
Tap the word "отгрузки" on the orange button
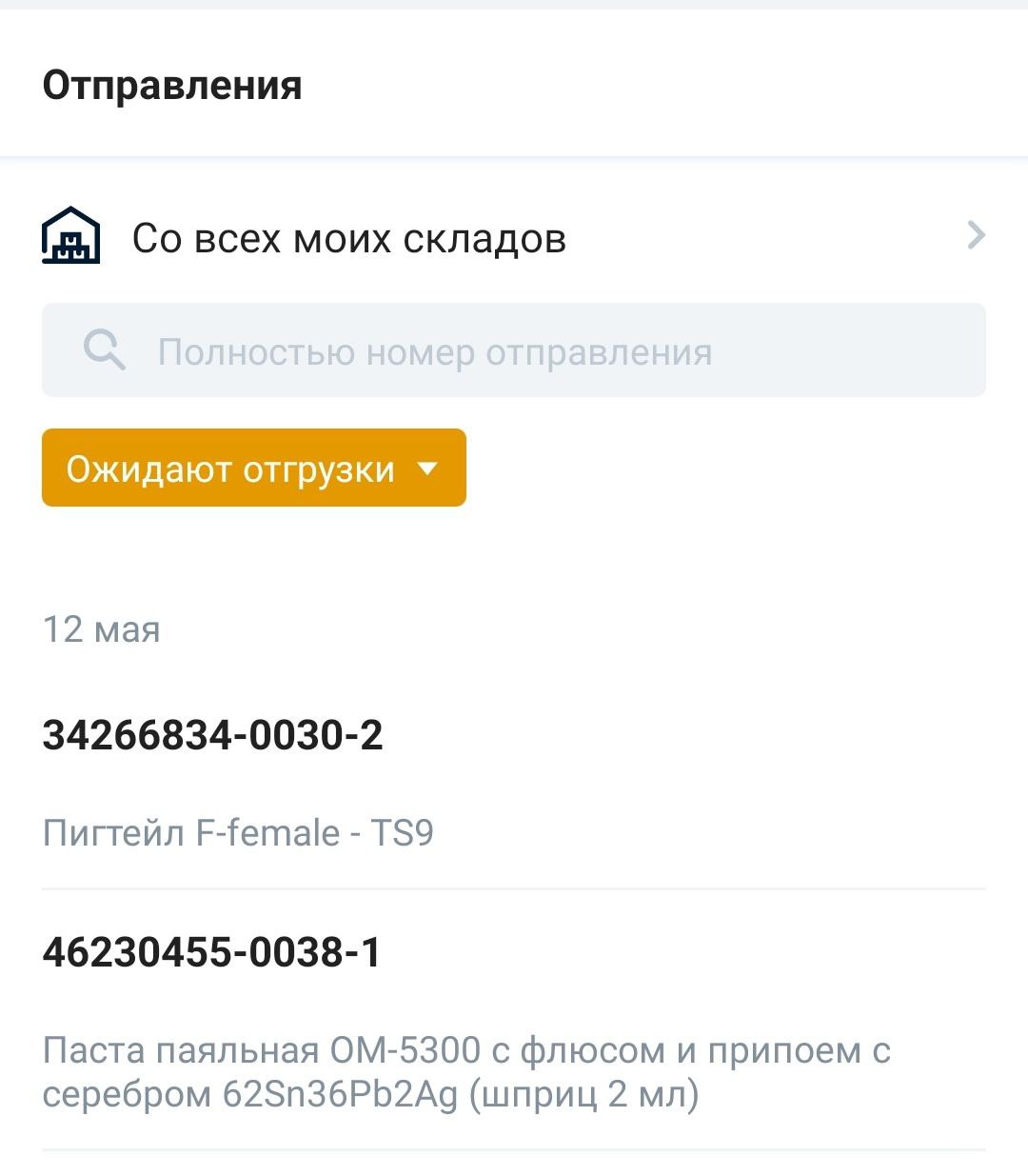tap(319, 469)
